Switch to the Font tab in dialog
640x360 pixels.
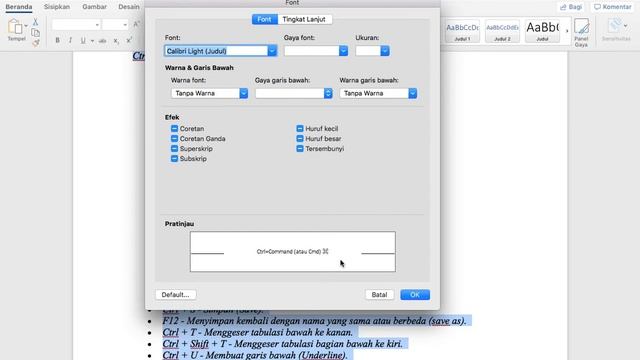[x=264, y=19]
